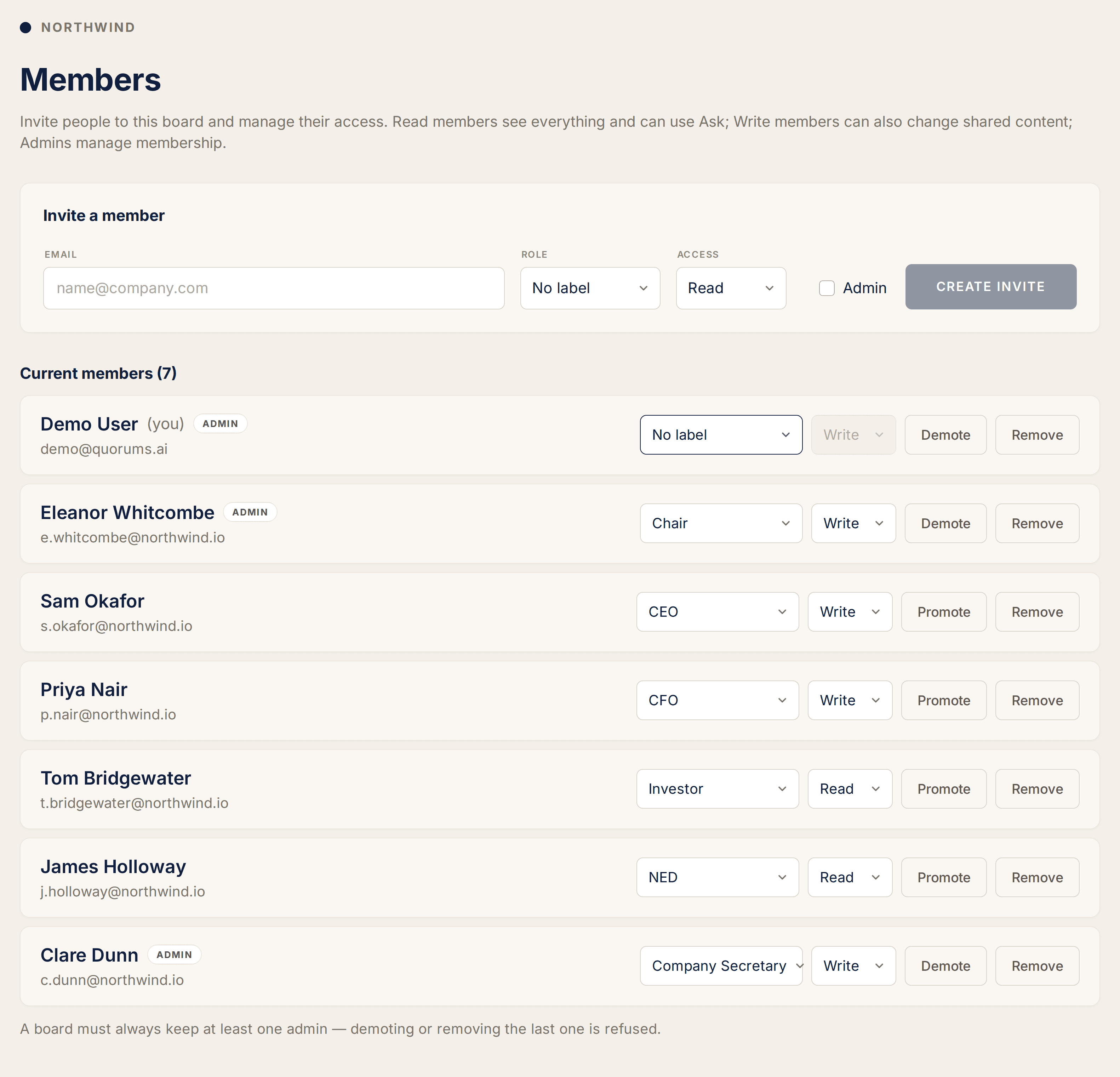Check the Admin checkbox for invite
This screenshot has width=1120, height=1077.
point(827,288)
